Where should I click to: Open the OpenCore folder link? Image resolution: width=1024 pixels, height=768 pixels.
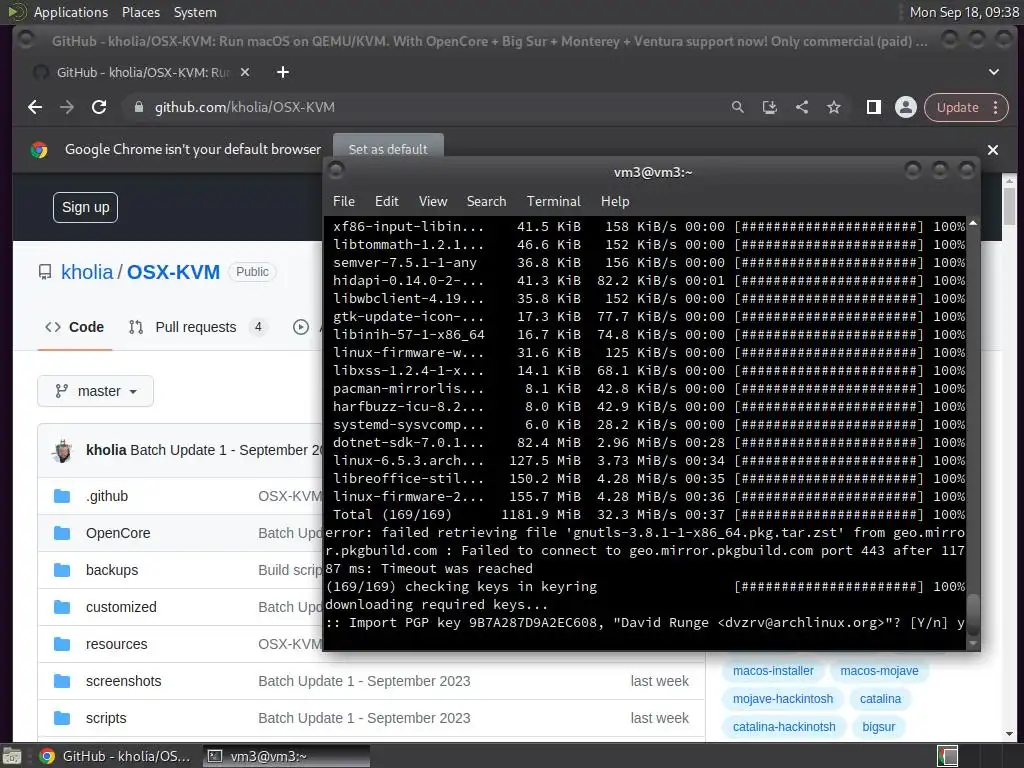click(x=118, y=533)
